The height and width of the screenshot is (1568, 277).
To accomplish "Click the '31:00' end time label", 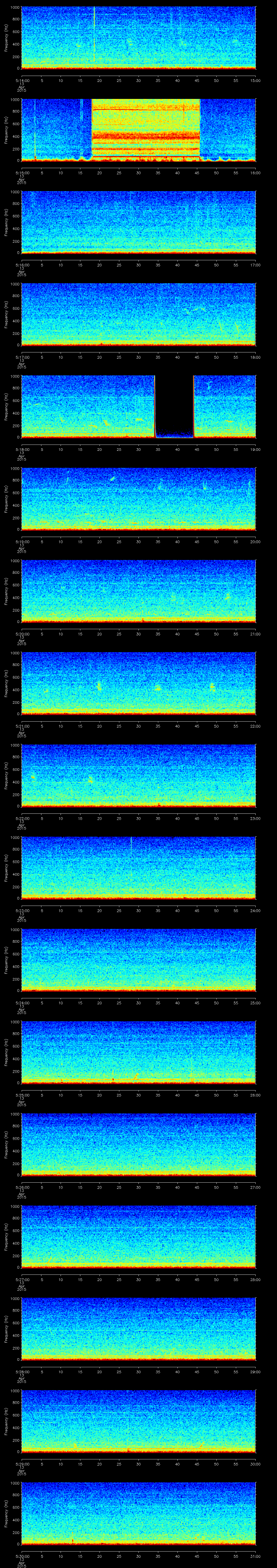I will (255, 1556).
